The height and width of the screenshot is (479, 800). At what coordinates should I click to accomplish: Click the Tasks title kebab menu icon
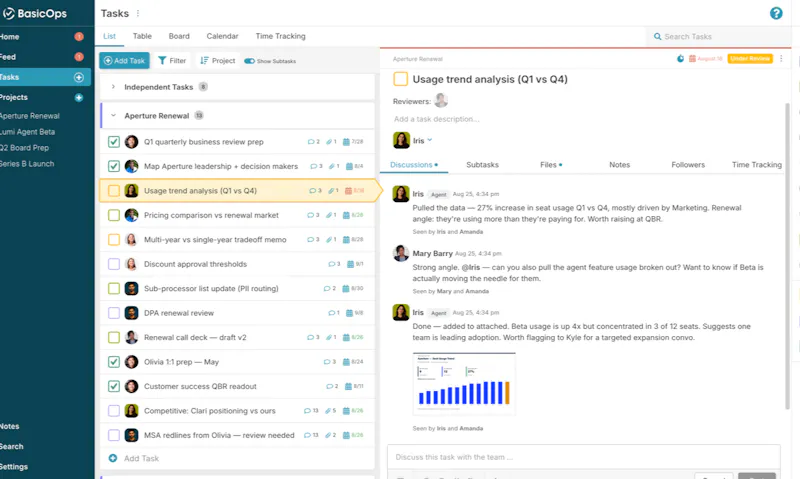tap(138, 13)
